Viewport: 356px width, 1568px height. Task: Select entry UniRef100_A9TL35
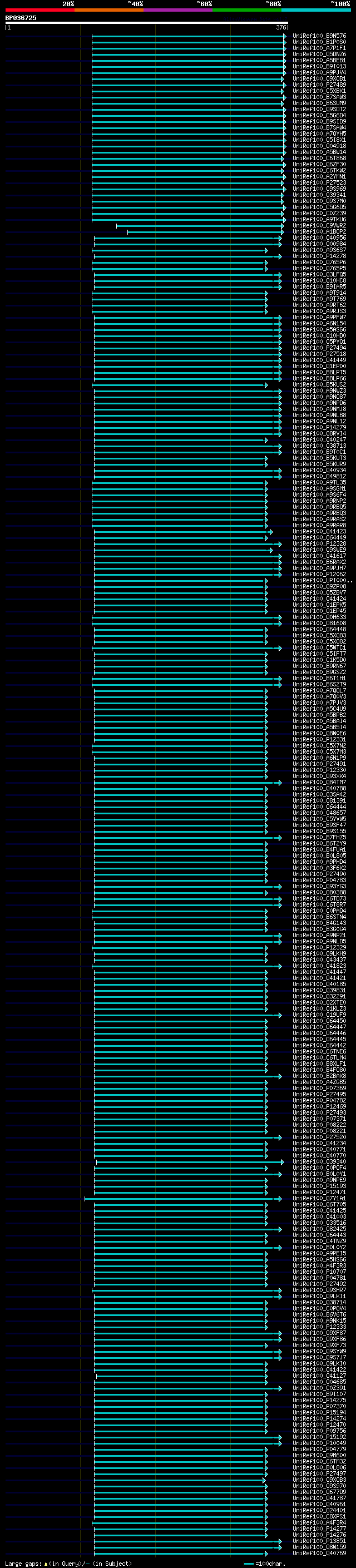pyautogui.click(x=319, y=483)
